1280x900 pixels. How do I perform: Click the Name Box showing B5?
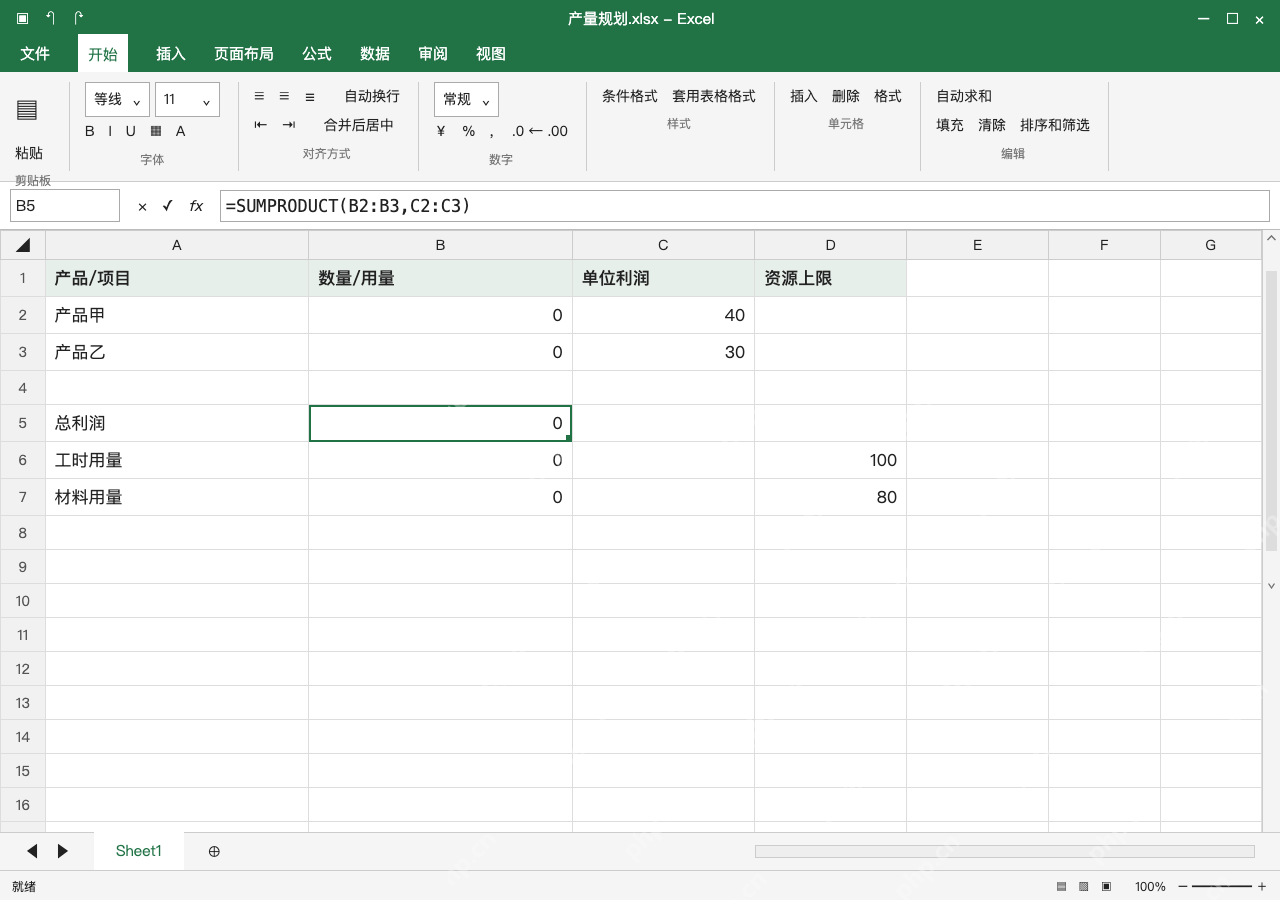tap(65, 206)
